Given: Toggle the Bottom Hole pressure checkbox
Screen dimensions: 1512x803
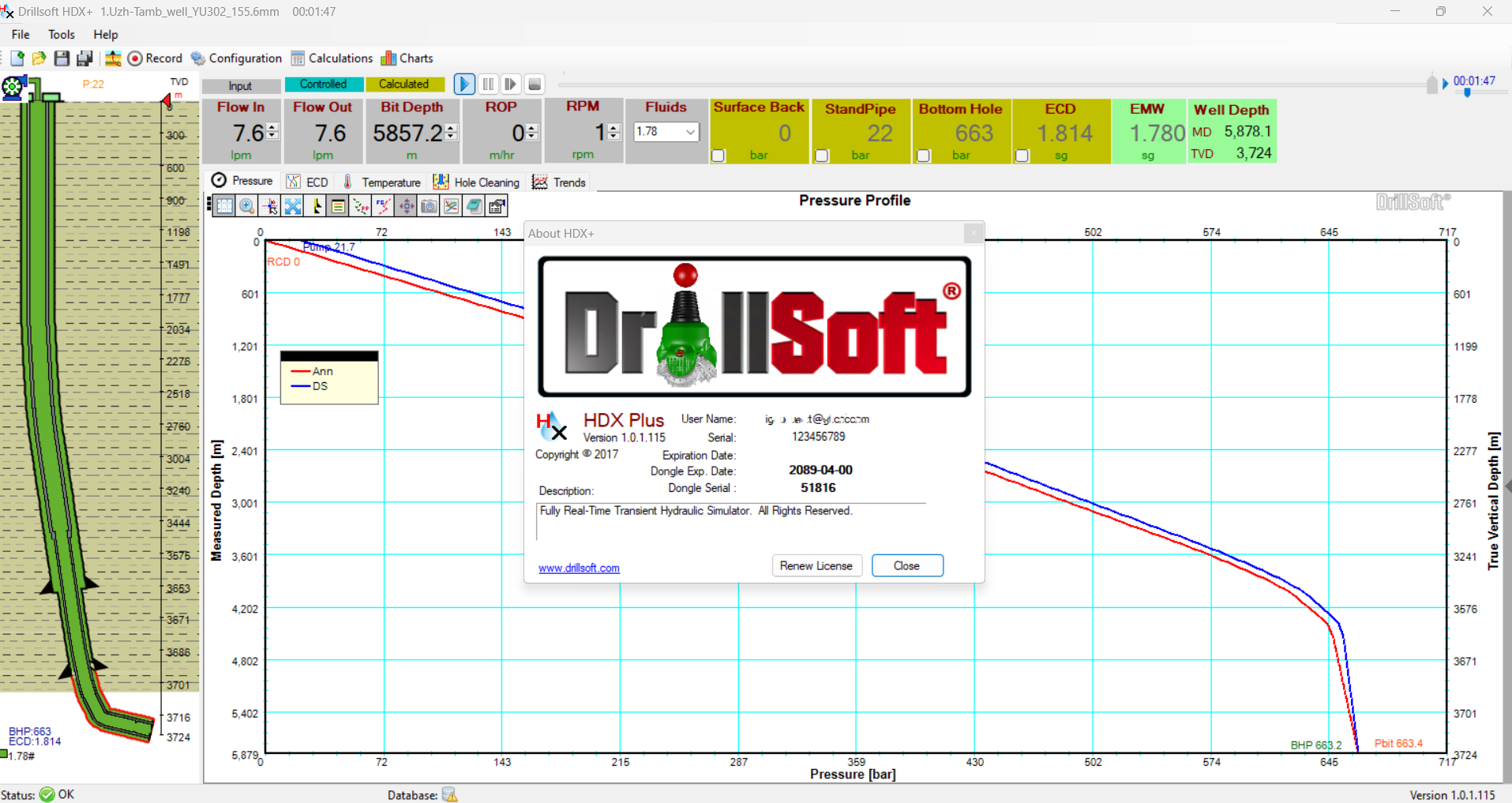Looking at the screenshot, I should pyautogui.click(x=924, y=156).
